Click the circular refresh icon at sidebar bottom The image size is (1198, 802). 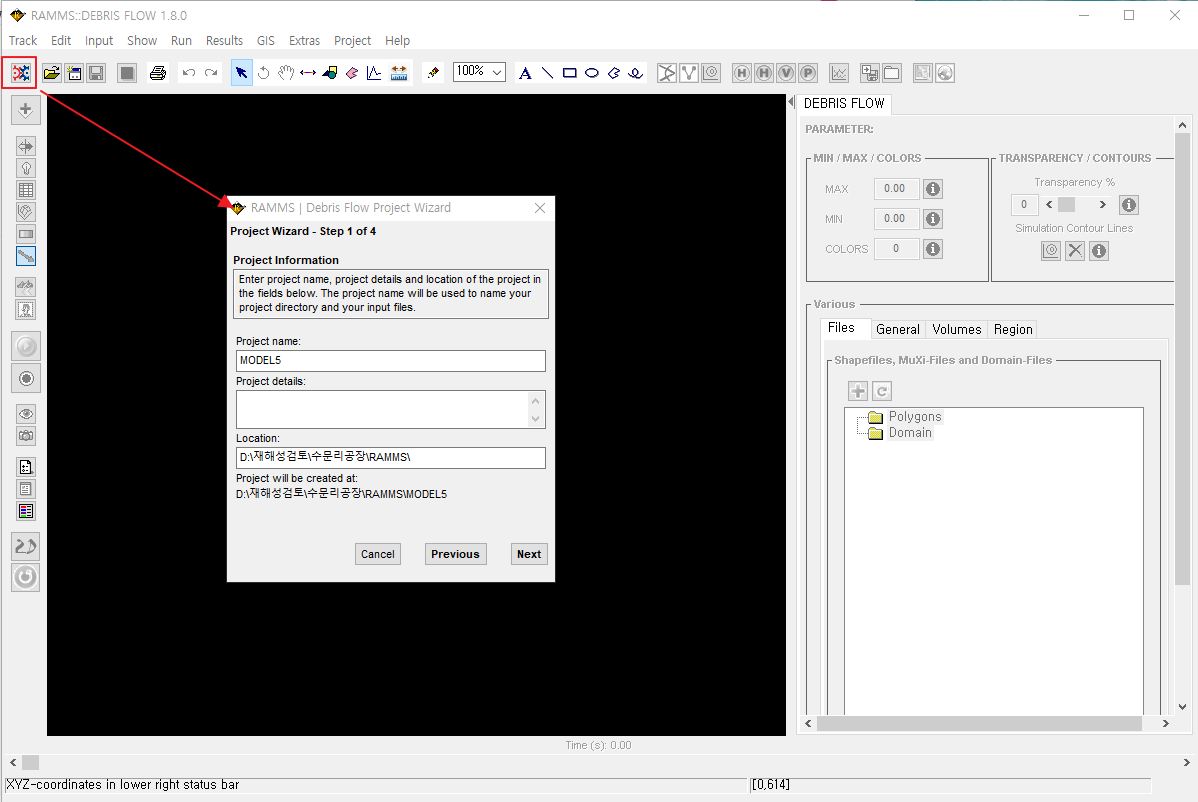(25, 577)
